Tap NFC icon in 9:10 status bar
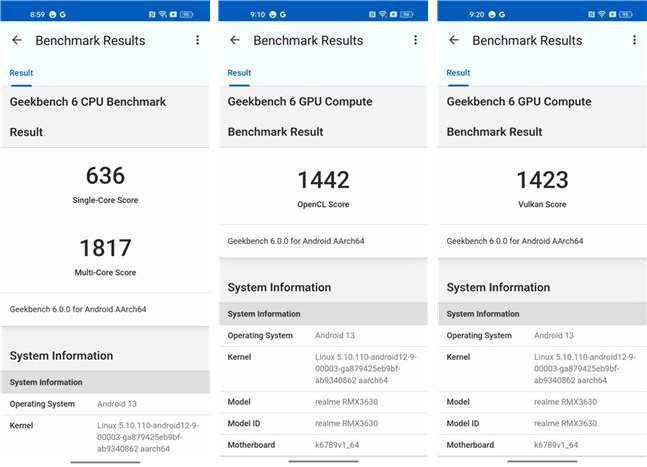647x467 pixels. click(367, 15)
